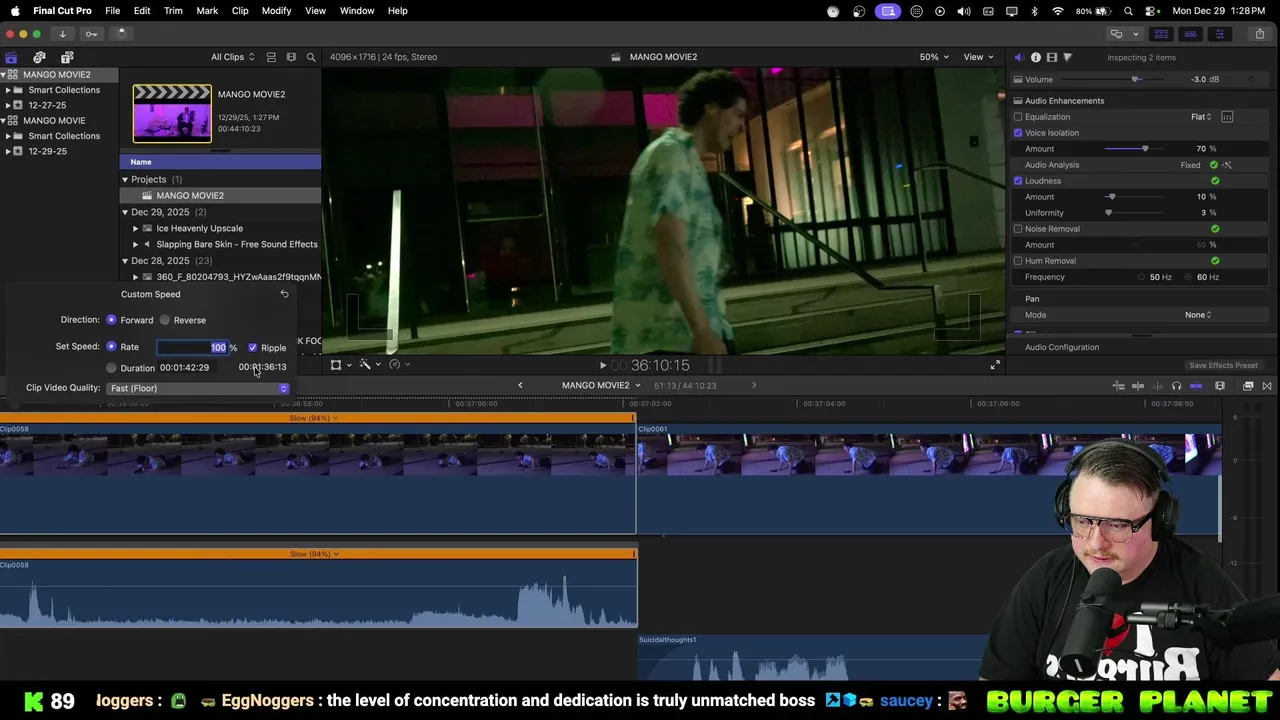Viewport: 1280px width, 720px height.
Task: Adjust the Voice Isolation Amount slider
Action: (x=1145, y=149)
